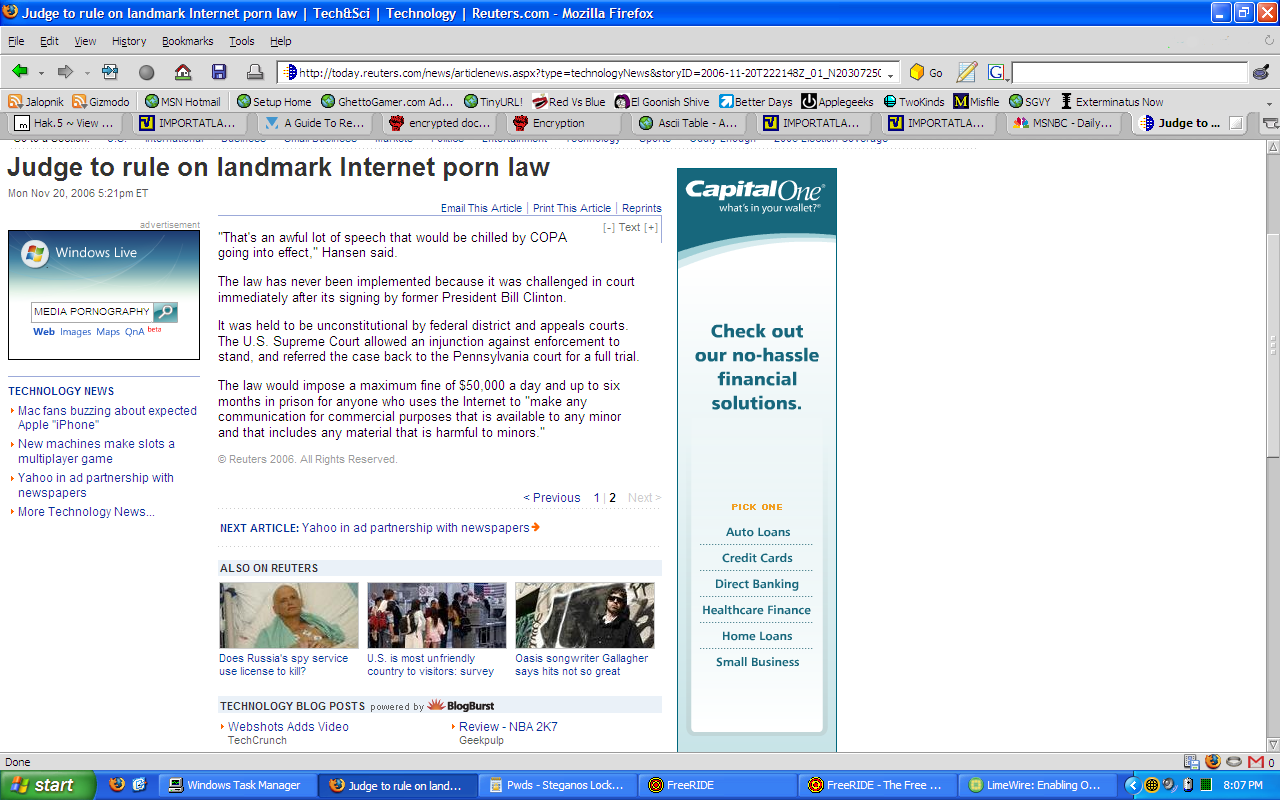Expand hidden system tray icons arrow
1280x800 pixels.
coord(1133,785)
